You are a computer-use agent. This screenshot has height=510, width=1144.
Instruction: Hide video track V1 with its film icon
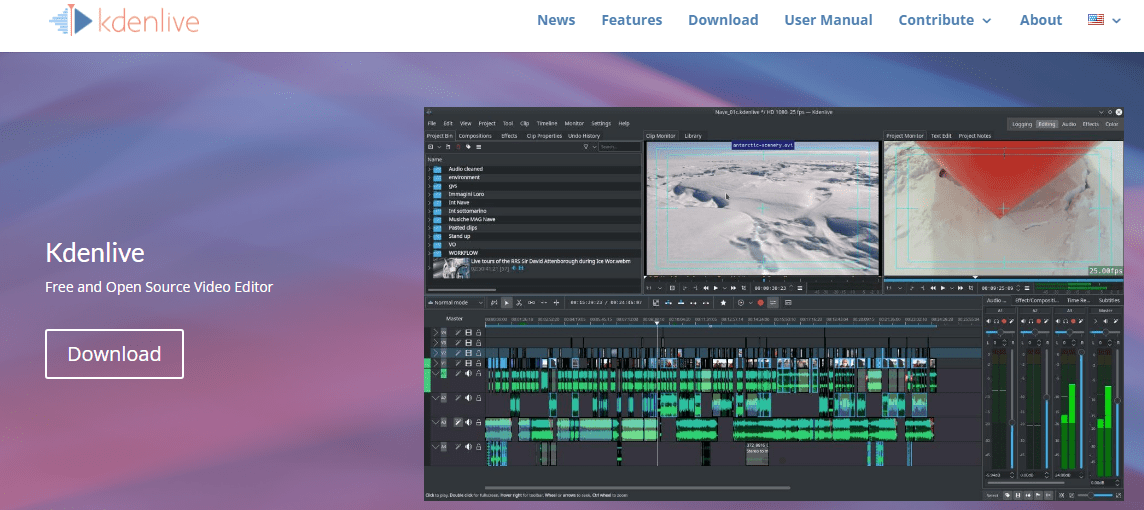pos(468,363)
